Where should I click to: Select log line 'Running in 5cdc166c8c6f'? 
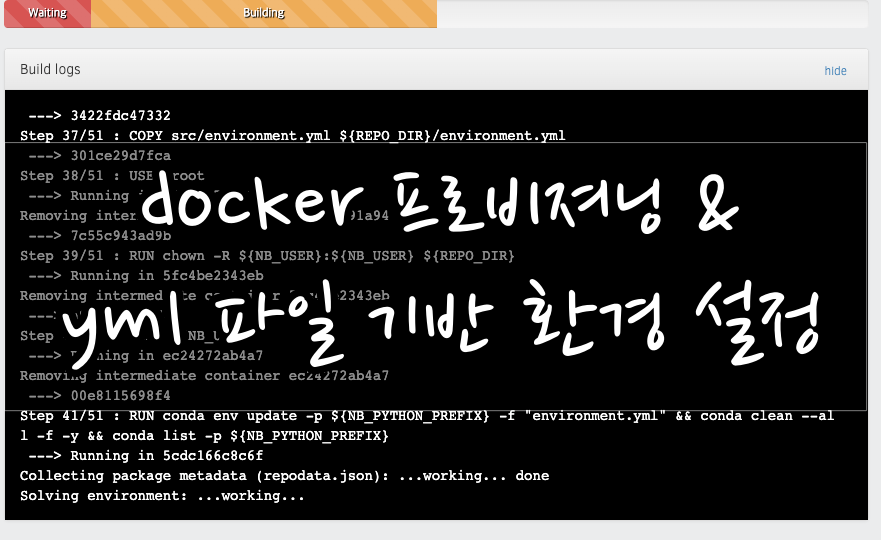pos(146,456)
